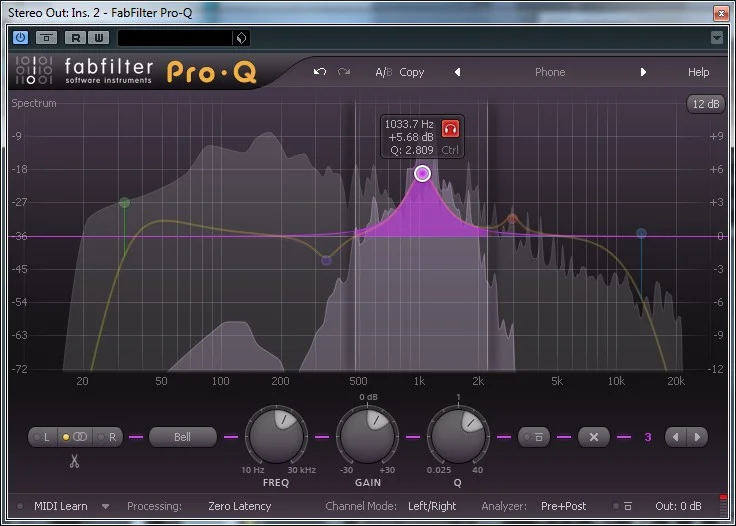This screenshot has width=736, height=526.
Task: Click the Undo arrow icon
Action: 320,72
